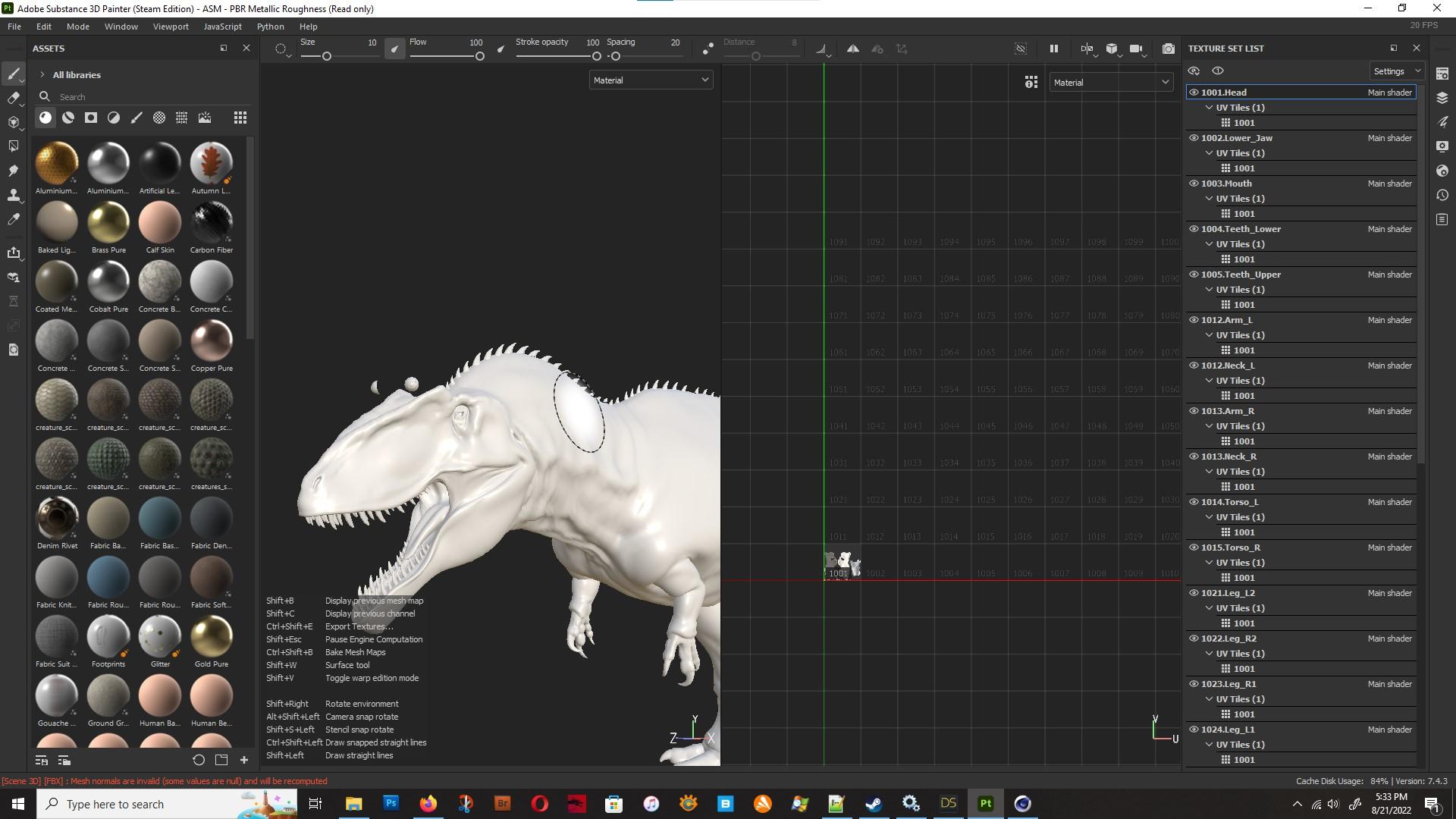Open the Python menu
This screenshot has height=819, width=1456.
270,27
